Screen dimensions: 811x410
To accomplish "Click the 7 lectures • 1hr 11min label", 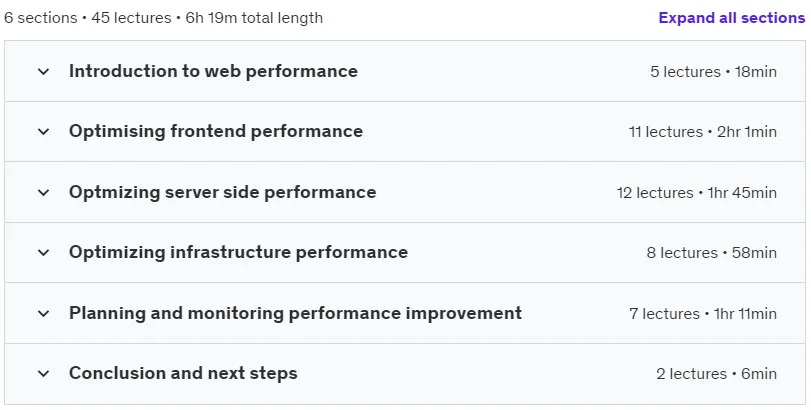I will (703, 313).
